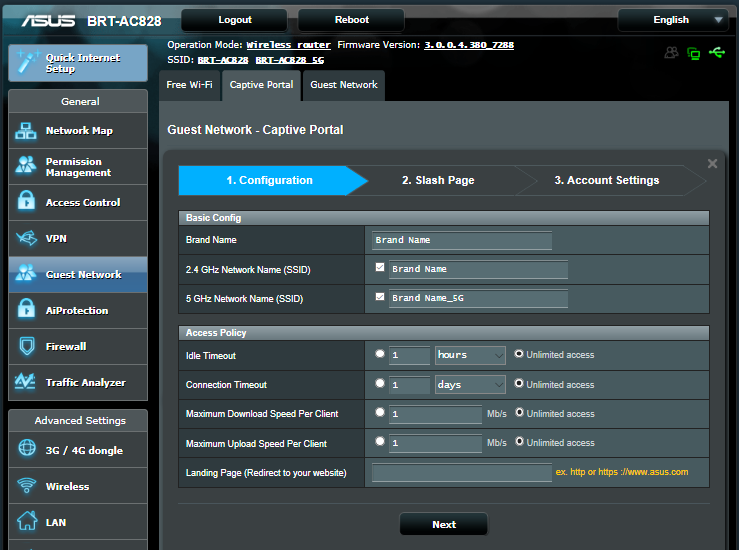Click the Next button
Screen dimensions: 739x550
pyautogui.click(x=443, y=524)
